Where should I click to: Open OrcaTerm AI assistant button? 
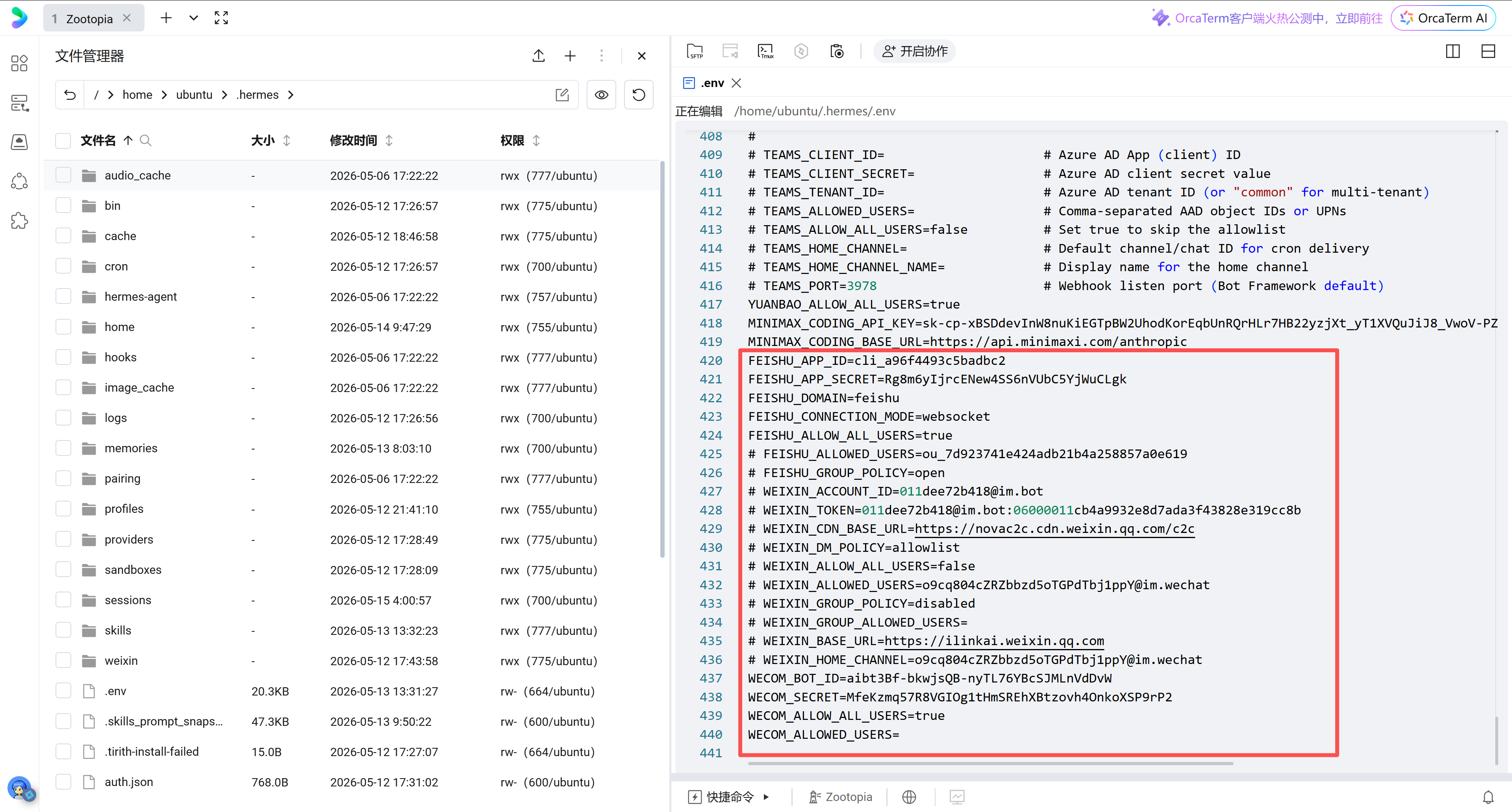click(x=1443, y=18)
